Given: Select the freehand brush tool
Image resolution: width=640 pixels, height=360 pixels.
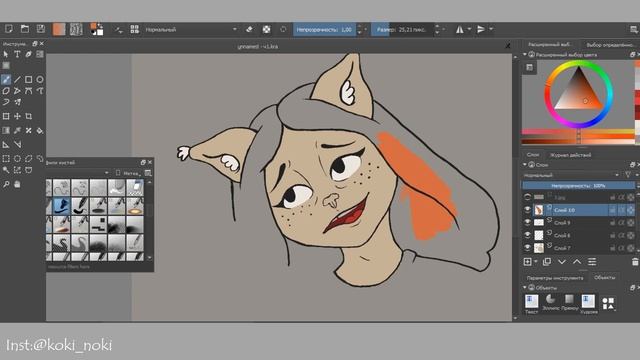Looking at the screenshot, I should (6, 80).
